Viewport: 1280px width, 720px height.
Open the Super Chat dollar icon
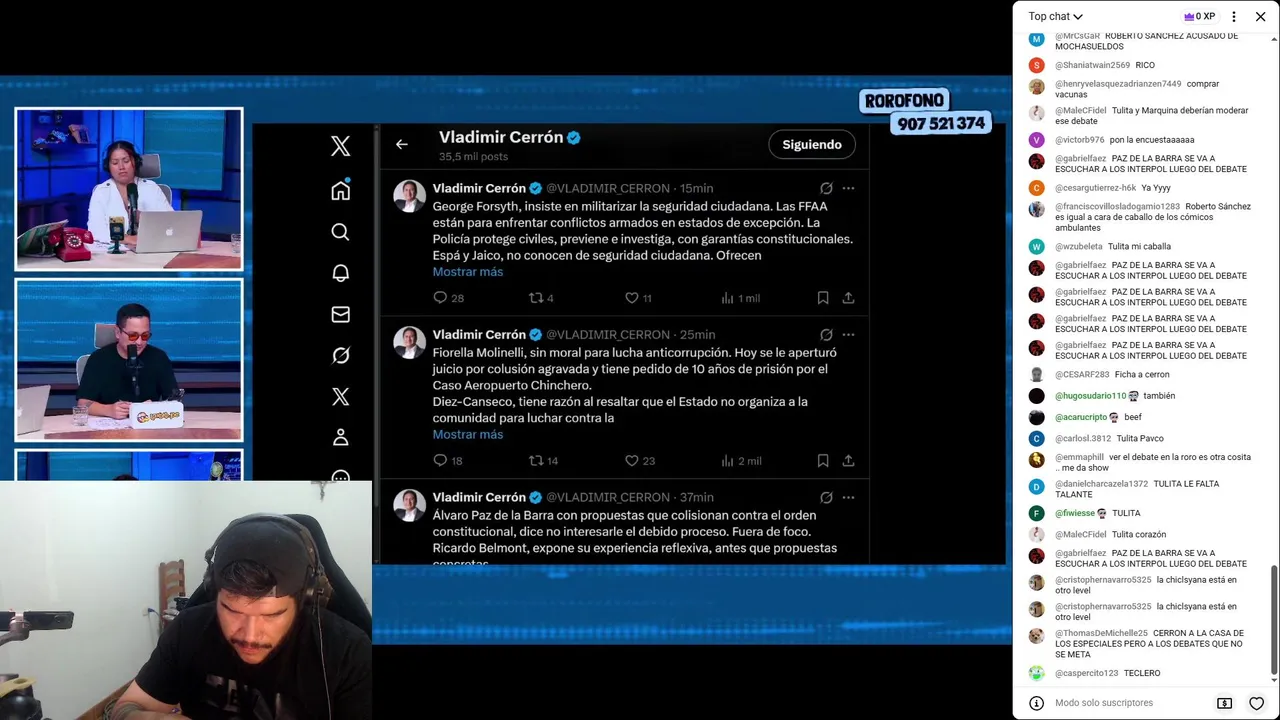[x=1224, y=703]
